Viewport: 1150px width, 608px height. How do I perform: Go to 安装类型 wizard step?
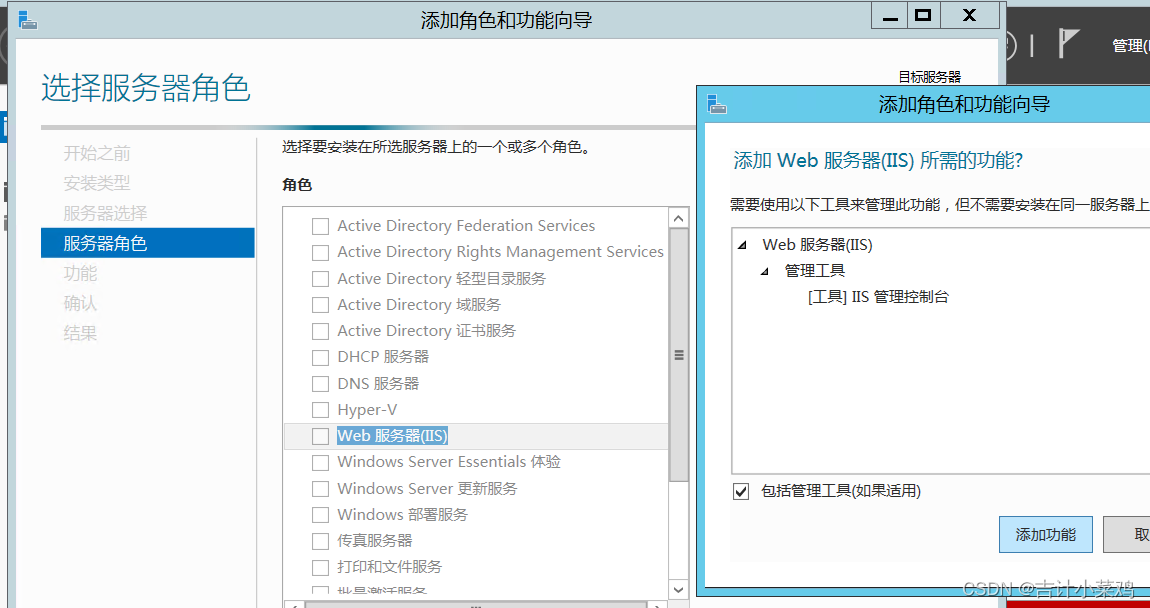tap(97, 183)
